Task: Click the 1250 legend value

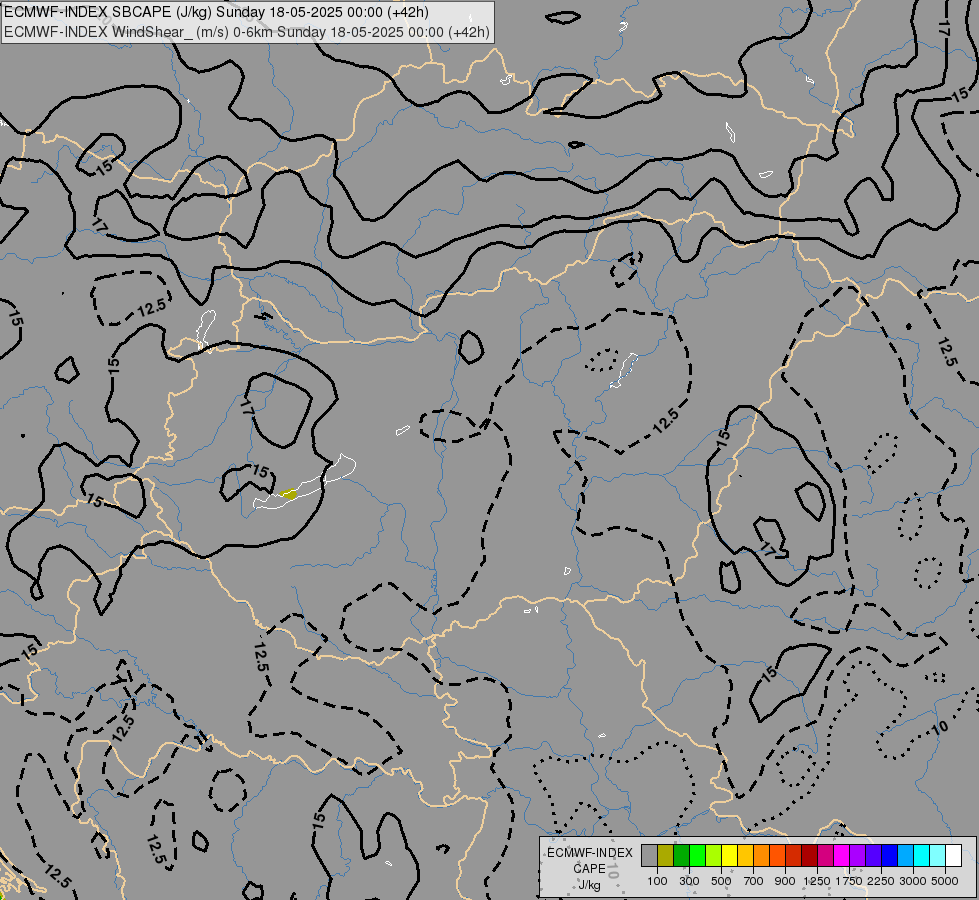Action: pyautogui.click(x=817, y=881)
